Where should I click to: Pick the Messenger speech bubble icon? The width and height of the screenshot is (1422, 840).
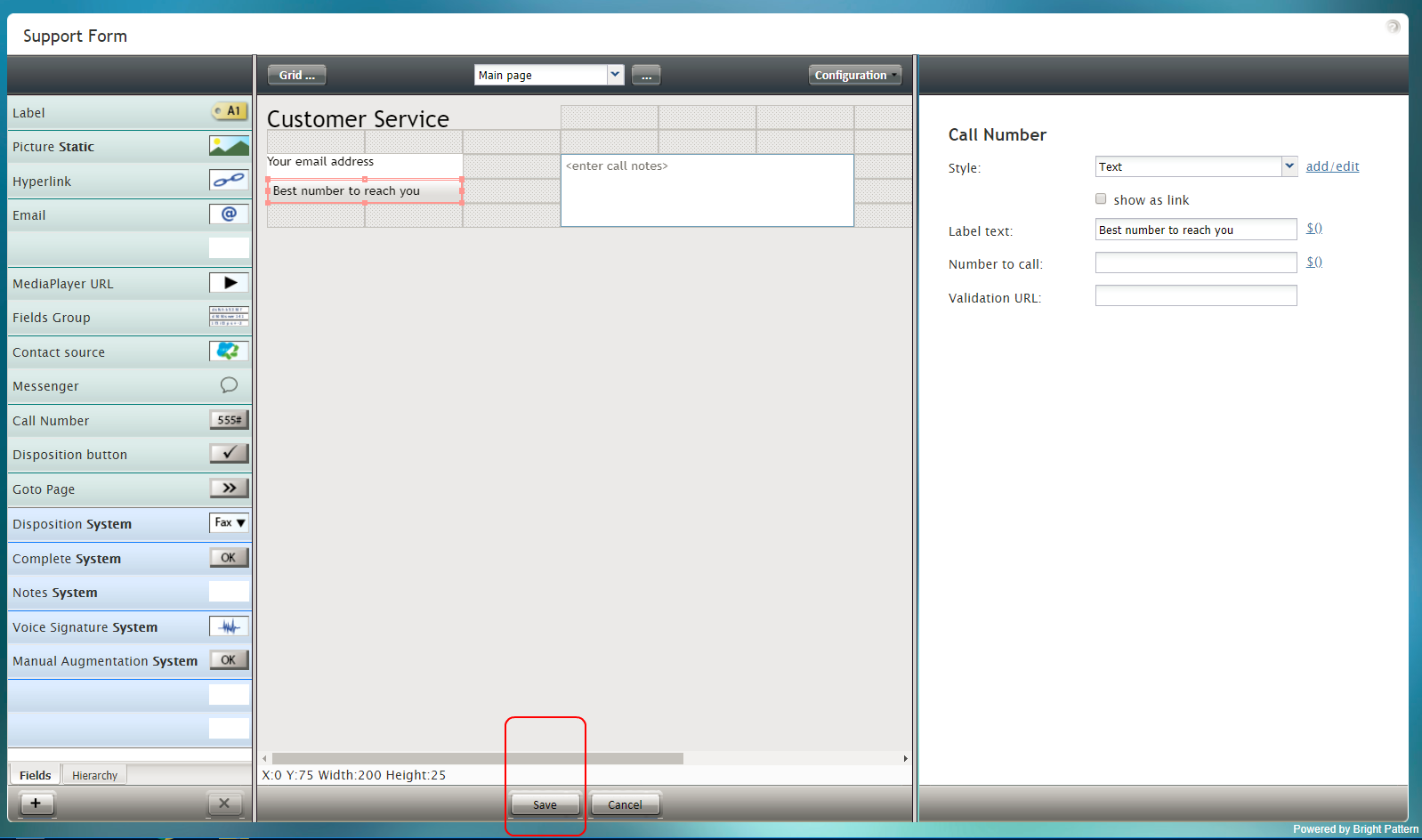(229, 384)
